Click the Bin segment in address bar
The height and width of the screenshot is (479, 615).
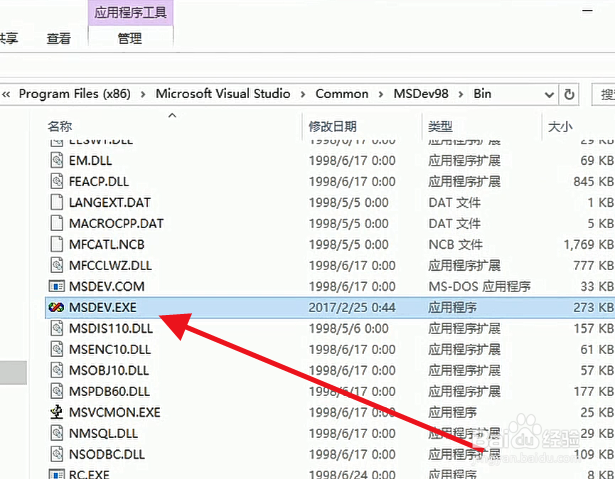(x=482, y=94)
